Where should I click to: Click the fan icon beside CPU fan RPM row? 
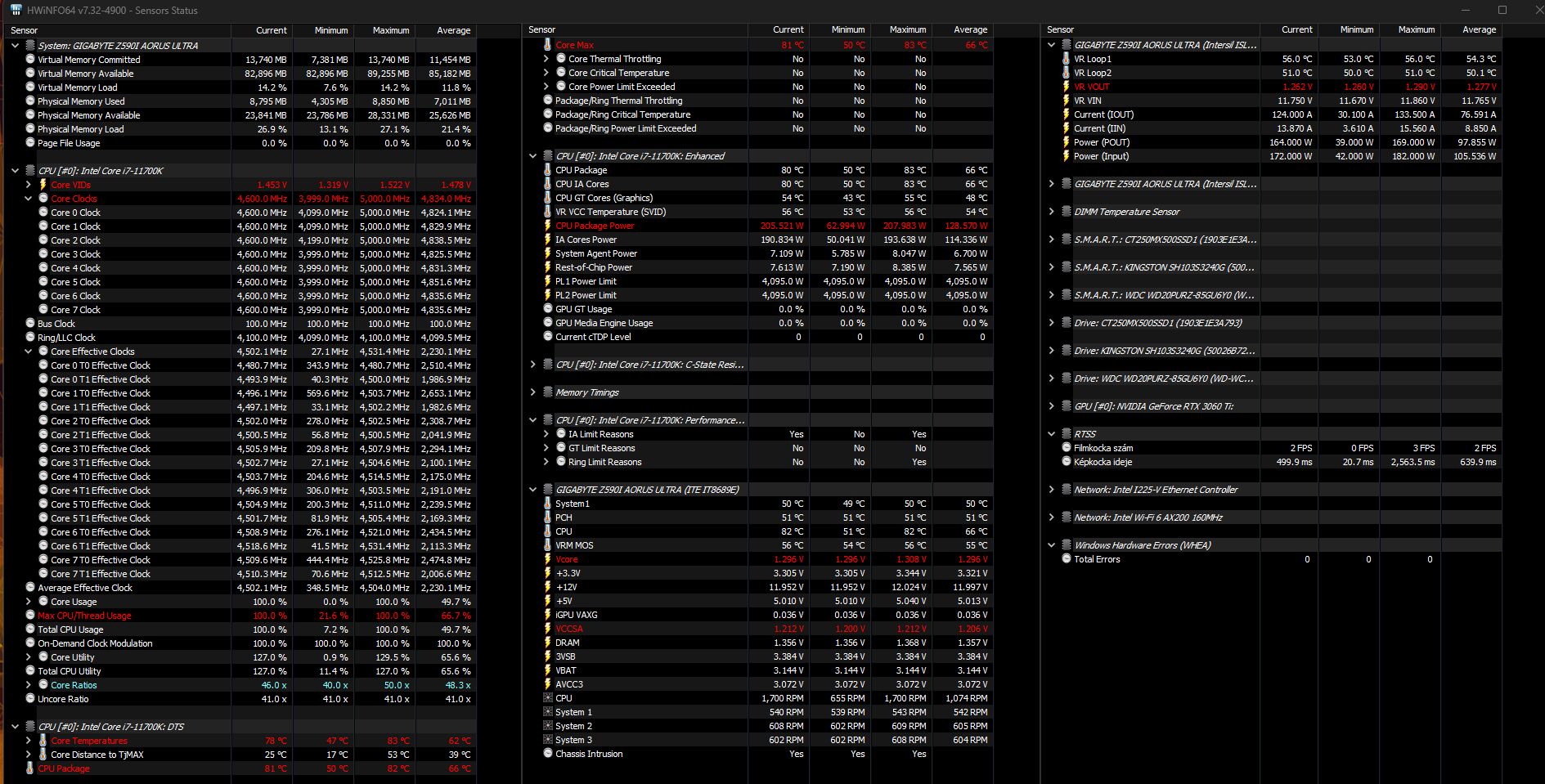[x=547, y=698]
